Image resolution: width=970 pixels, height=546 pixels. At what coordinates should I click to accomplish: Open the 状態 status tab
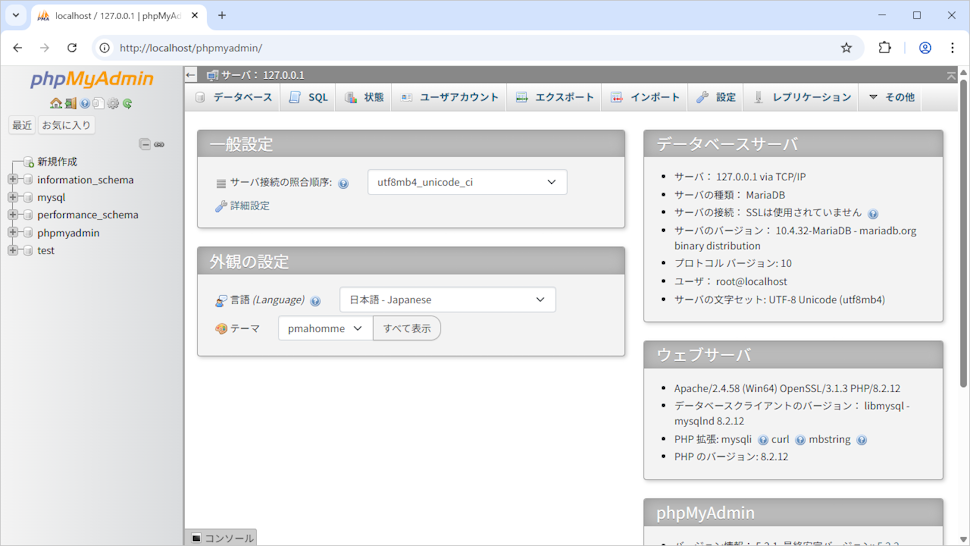click(x=364, y=97)
